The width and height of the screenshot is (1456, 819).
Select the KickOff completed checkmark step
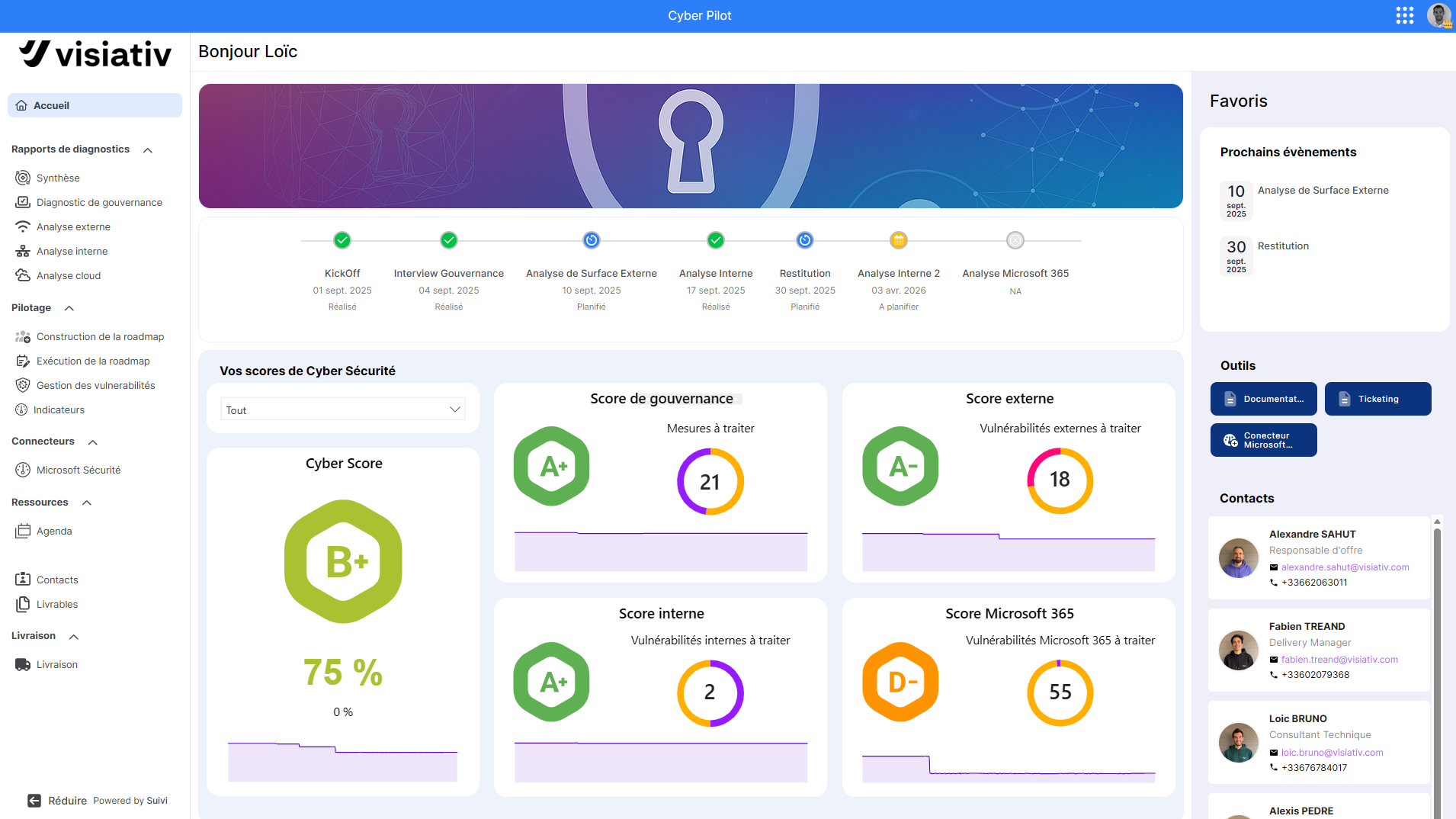342,240
